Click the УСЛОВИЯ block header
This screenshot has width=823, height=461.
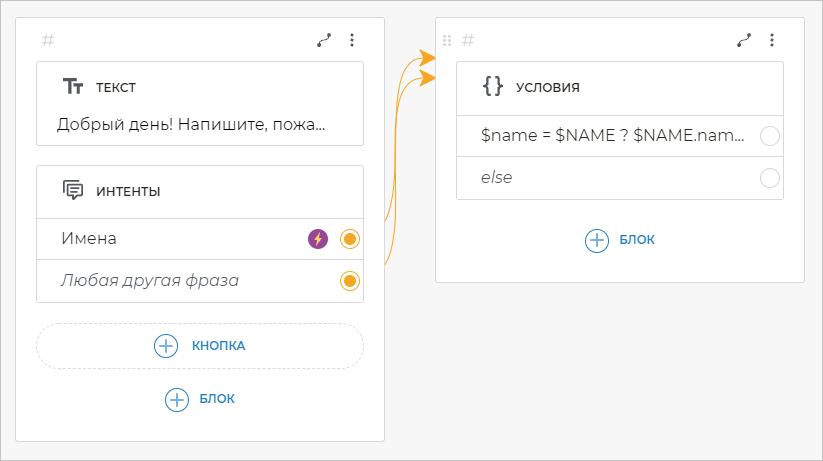coord(620,87)
